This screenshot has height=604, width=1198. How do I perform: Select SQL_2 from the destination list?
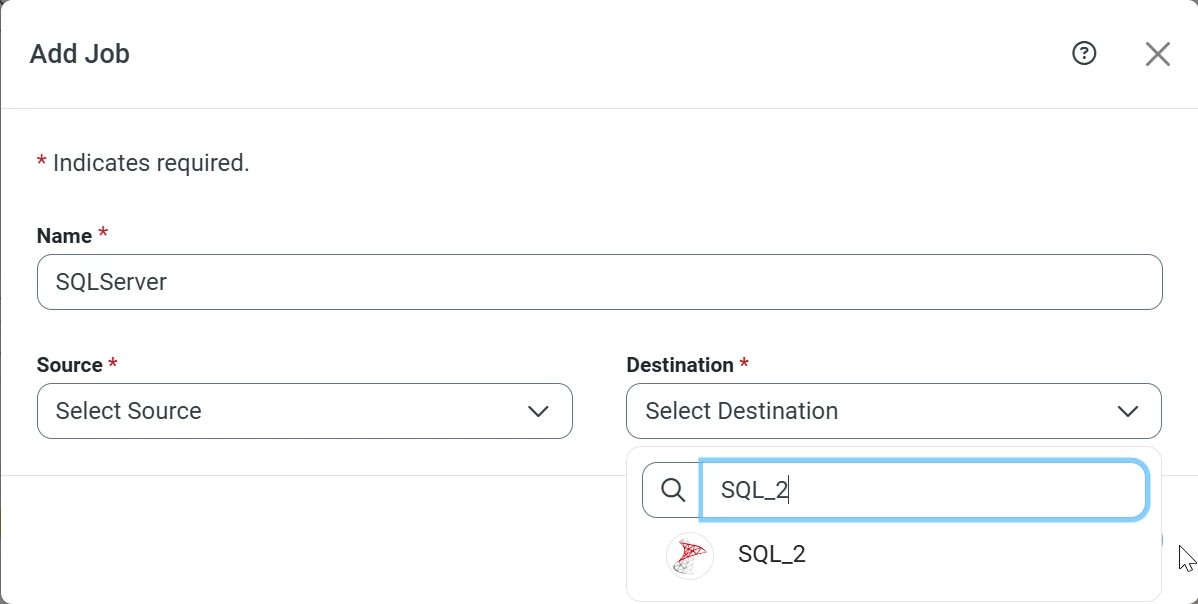(772, 555)
